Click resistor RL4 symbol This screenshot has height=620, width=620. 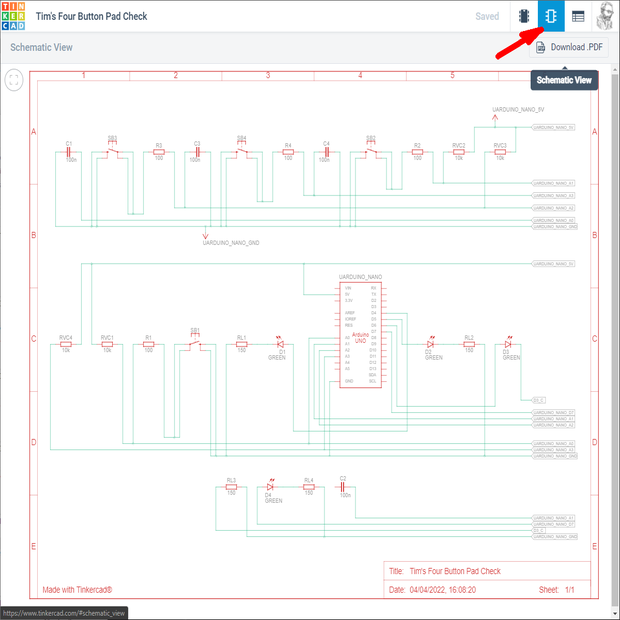pyautogui.click(x=308, y=487)
